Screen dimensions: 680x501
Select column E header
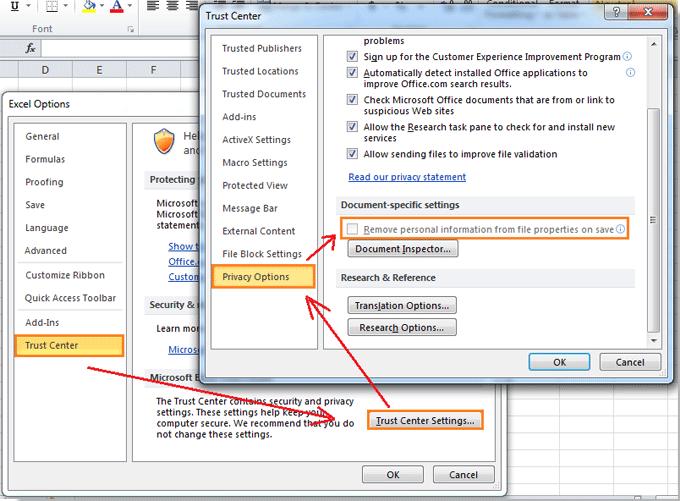pos(99,69)
